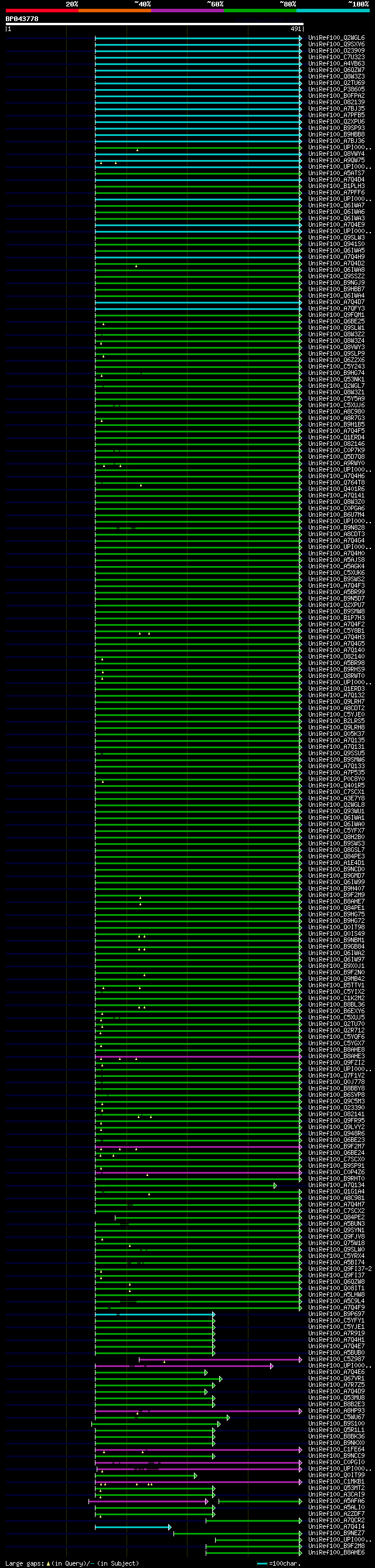Image resolution: width=375 pixels, height=1568 pixels.
Task: Click the query end position 491
Action: [x=296, y=29]
